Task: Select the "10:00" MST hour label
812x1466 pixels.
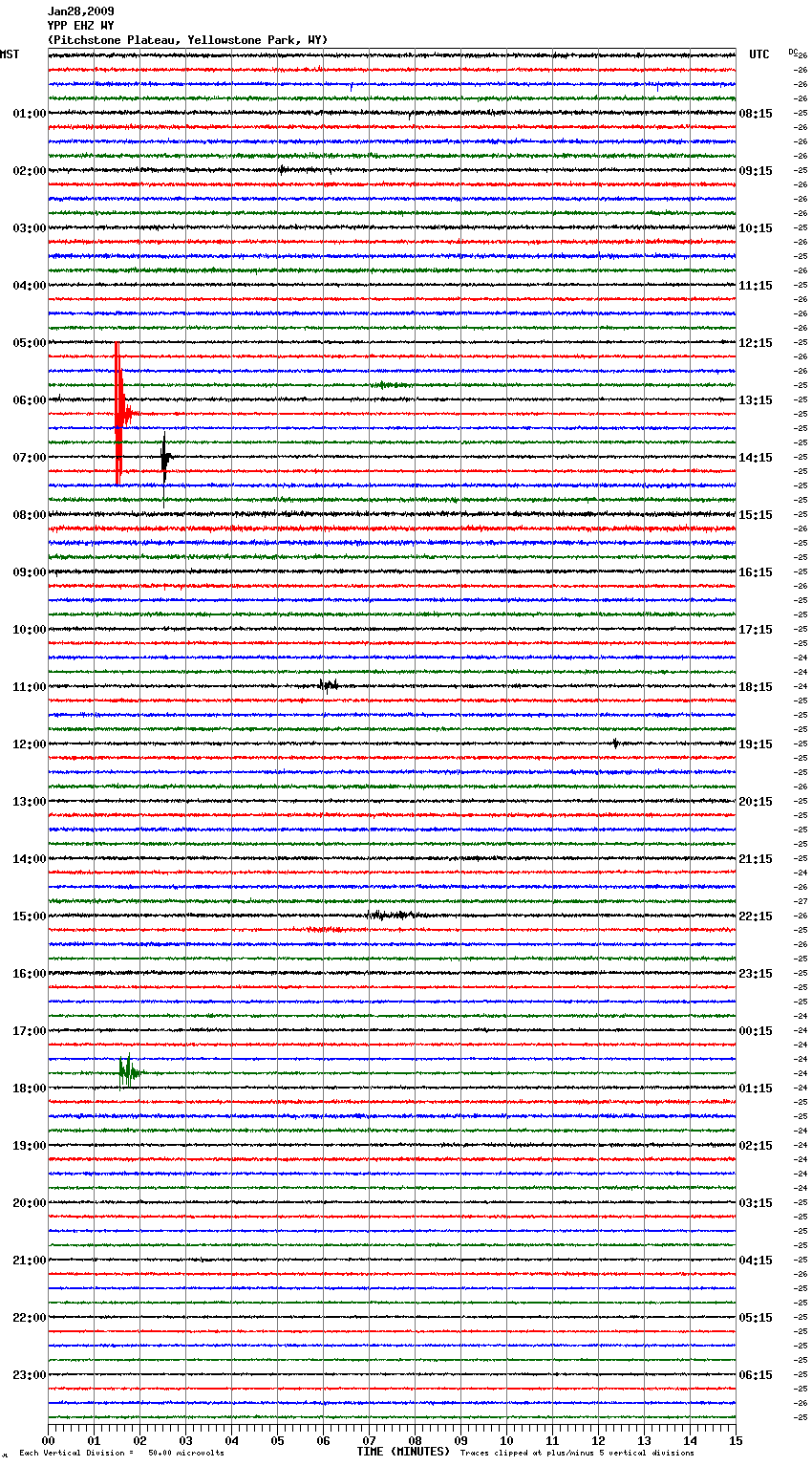Action: [30, 630]
